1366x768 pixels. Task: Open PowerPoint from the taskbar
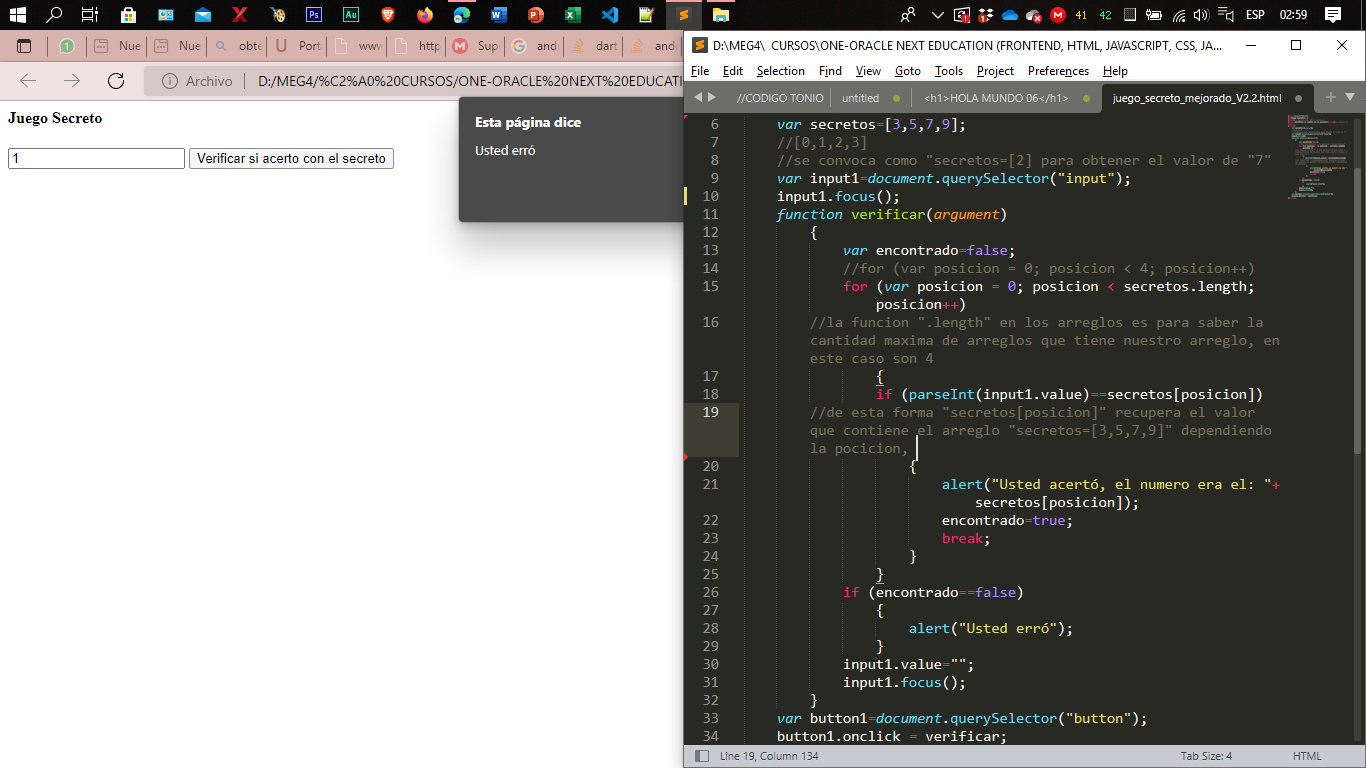(536, 15)
